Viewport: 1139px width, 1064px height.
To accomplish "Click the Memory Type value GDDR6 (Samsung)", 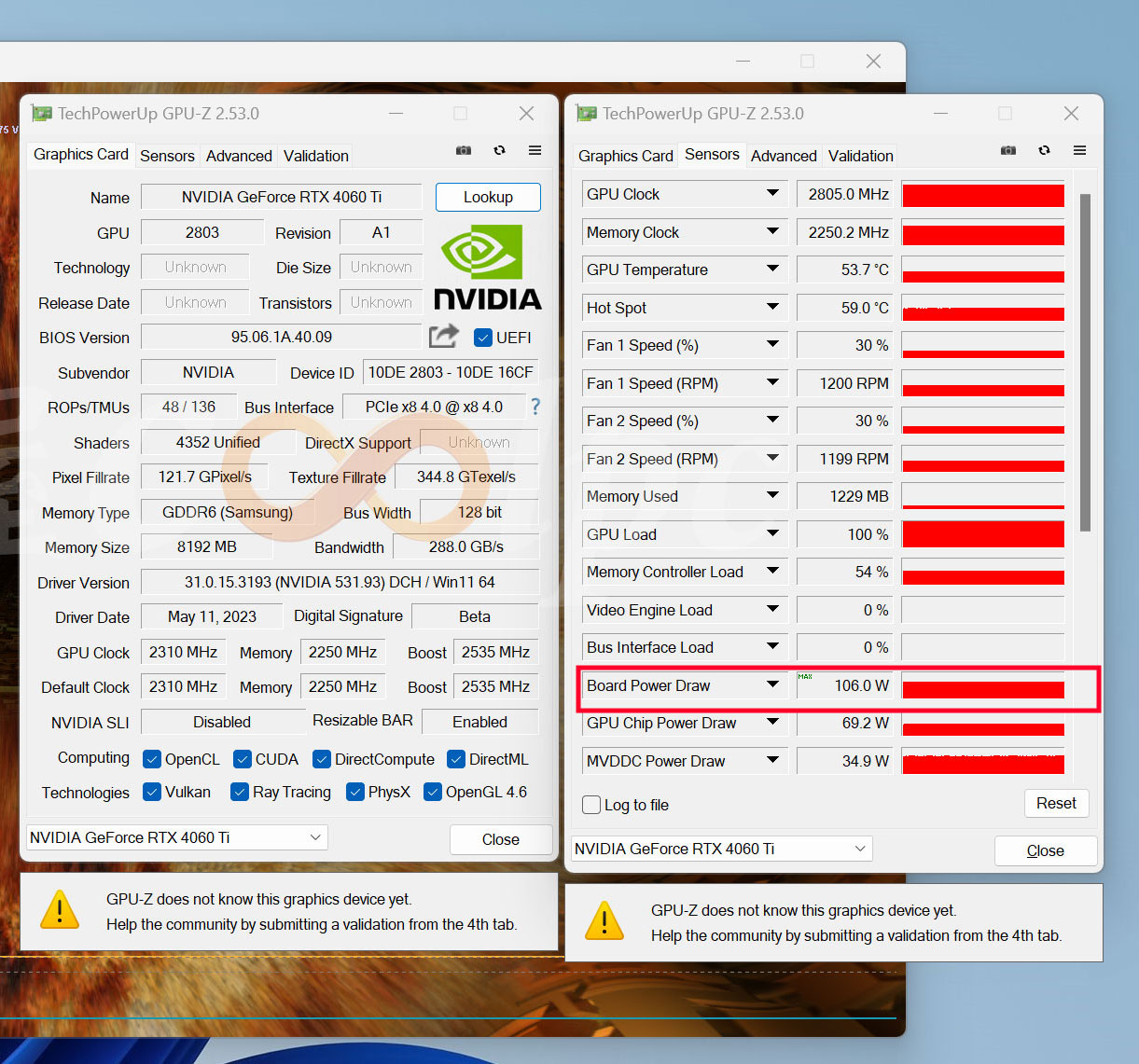I will click(x=228, y=512).
